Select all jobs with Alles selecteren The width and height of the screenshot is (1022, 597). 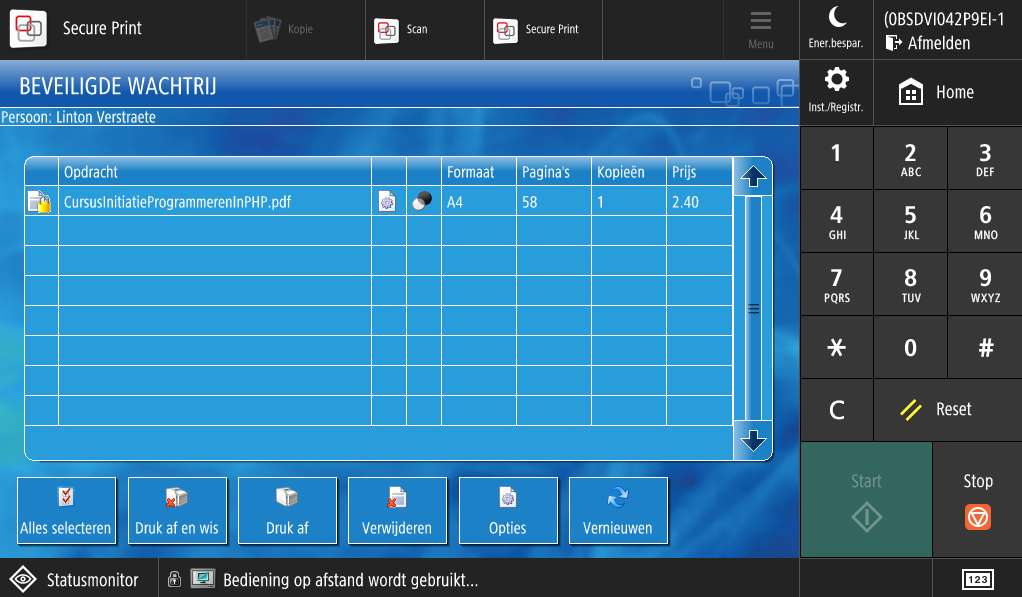[x=66, y=510]
